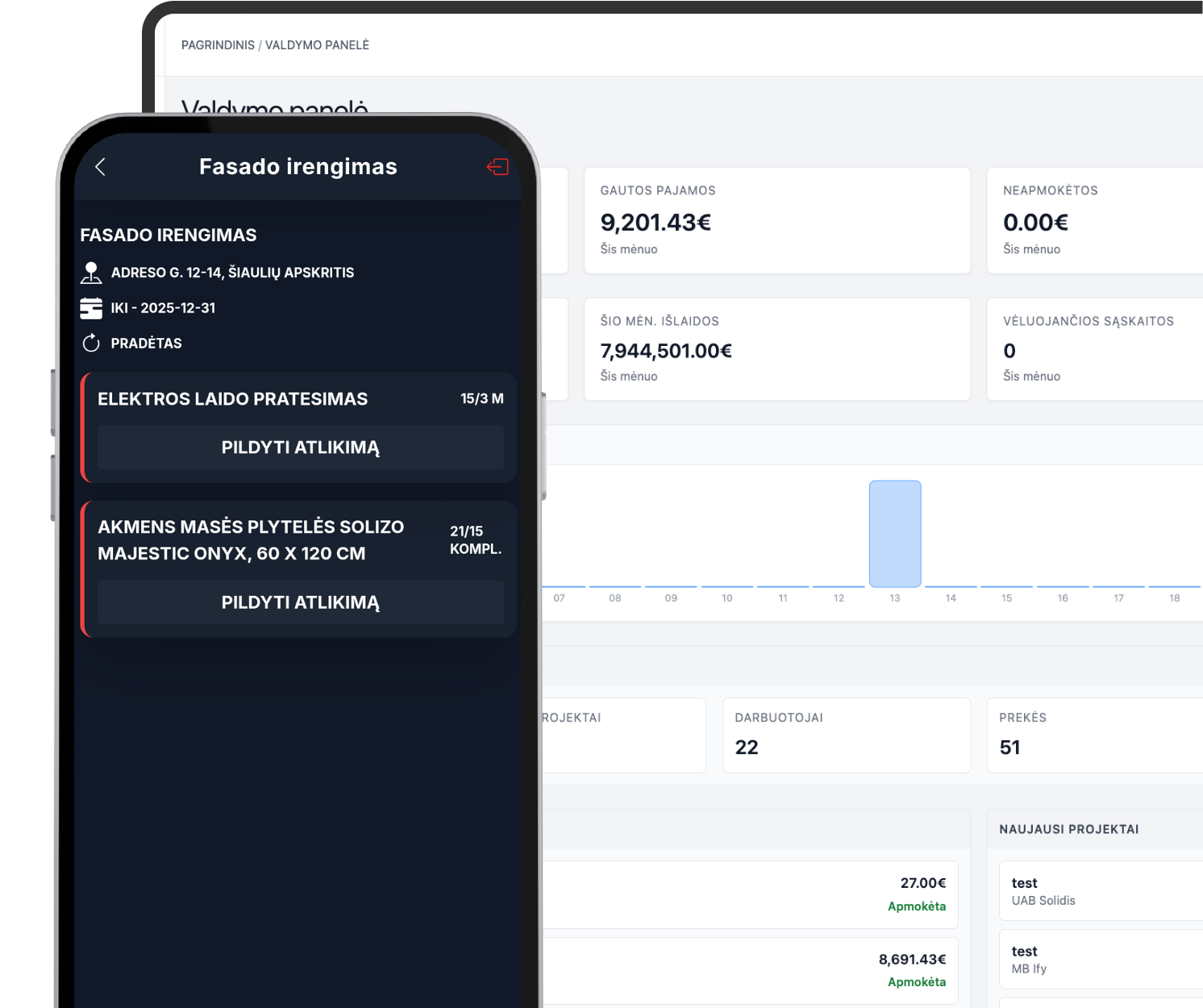Click the highlighted chart bar for day 13
Image resolution: width=1203 pixels, height=1008 pixels.
pyautogui.click(x=895, y=534)
